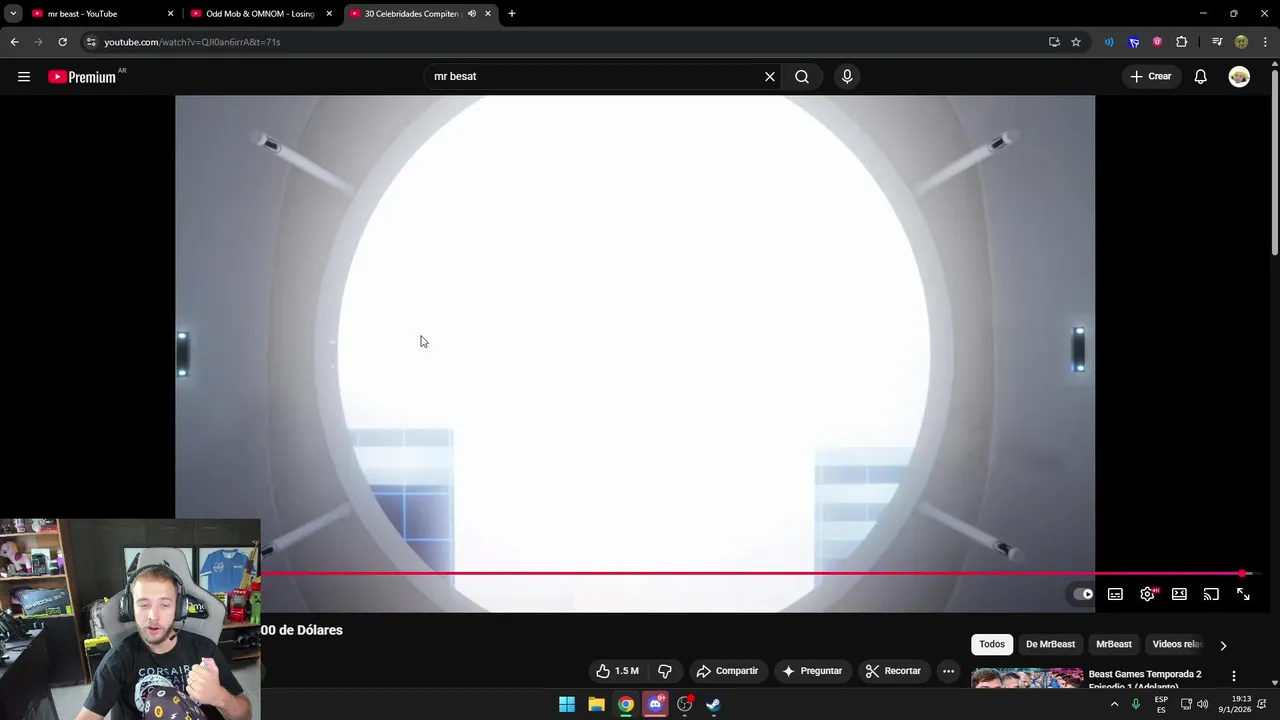This screenshot has width=1280, height=720.
Task: Share the video via Compartir
Action: [727, 671]
